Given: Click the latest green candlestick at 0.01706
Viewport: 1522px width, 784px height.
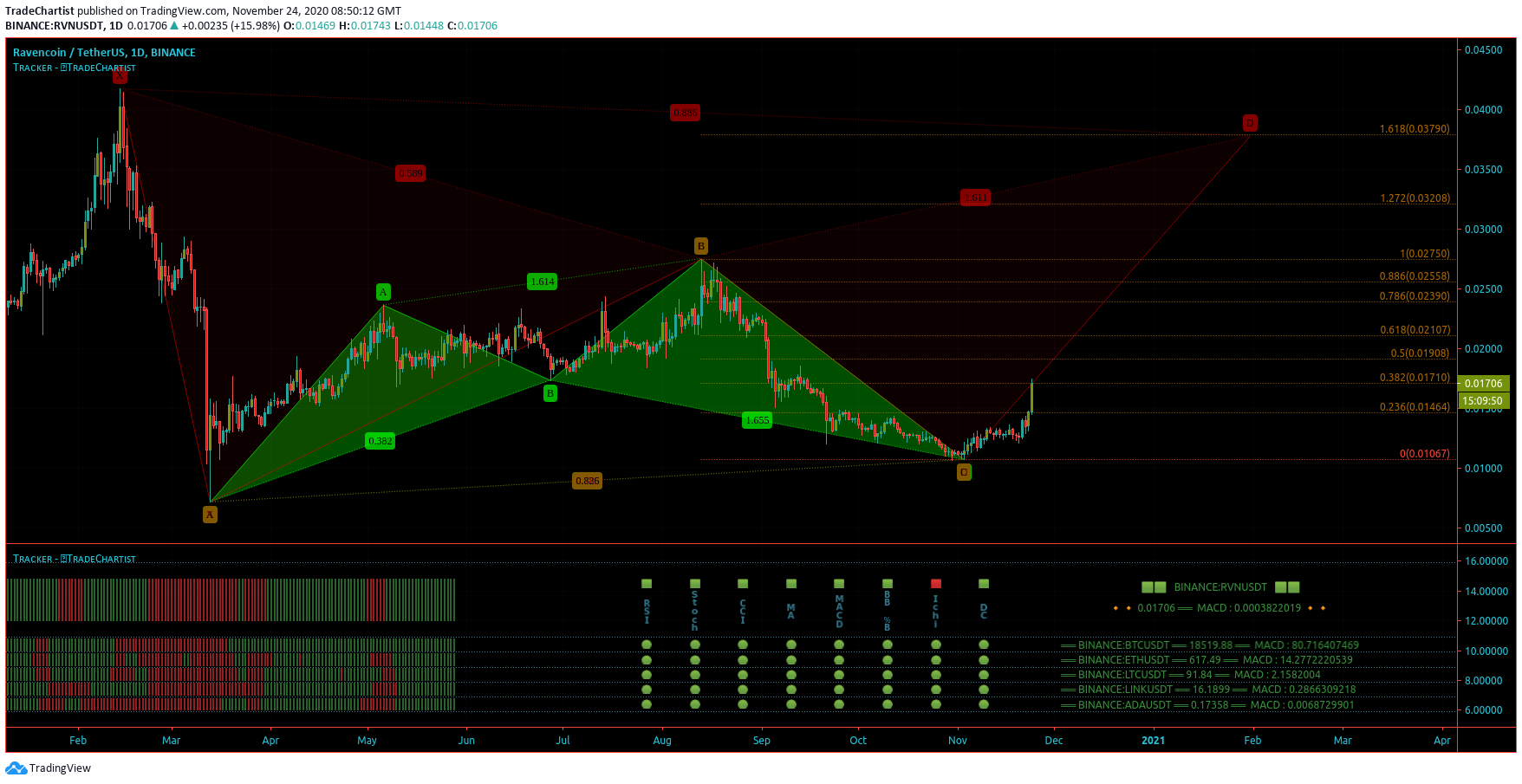Looking at the screenshot, I should coord(1031,397).
